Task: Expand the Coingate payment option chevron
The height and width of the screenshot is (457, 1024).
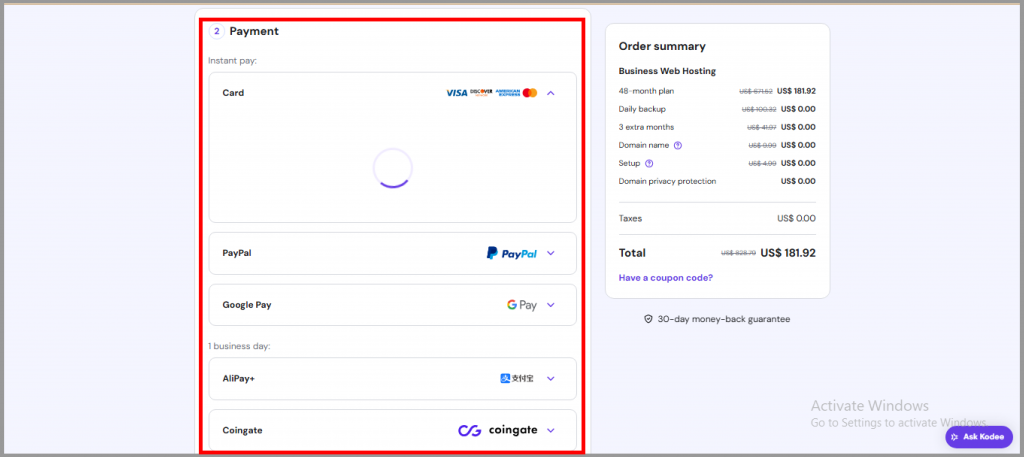Action: coord(551,430)
